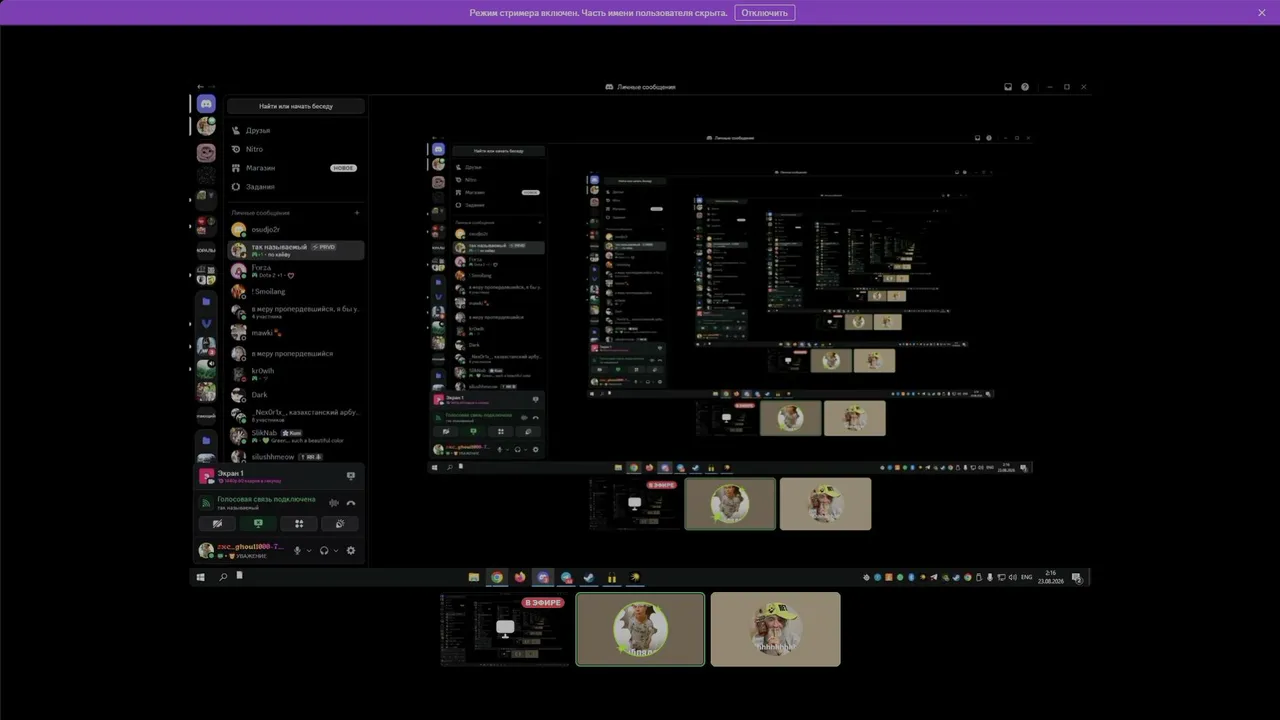This screenshot has width=1280, height=720.
Task: Click ENG language indicator in outermost system tray
Action: click(1026, 577)
